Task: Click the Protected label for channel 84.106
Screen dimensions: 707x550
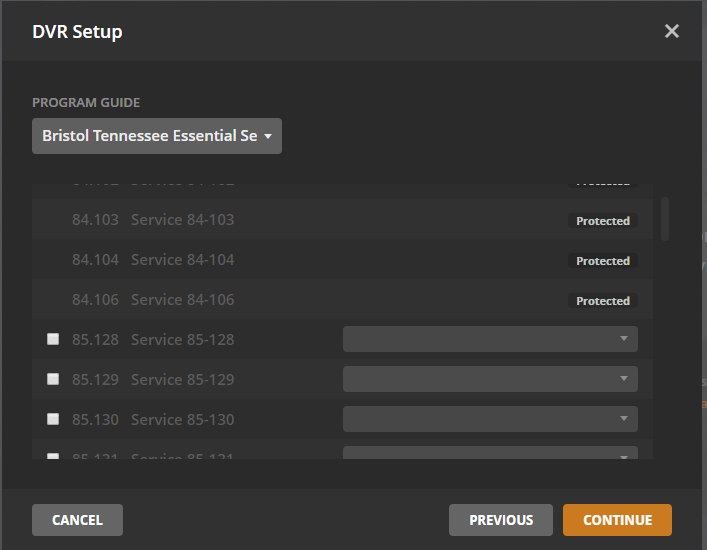Action: pyautogui.click(x=603, y=301)
